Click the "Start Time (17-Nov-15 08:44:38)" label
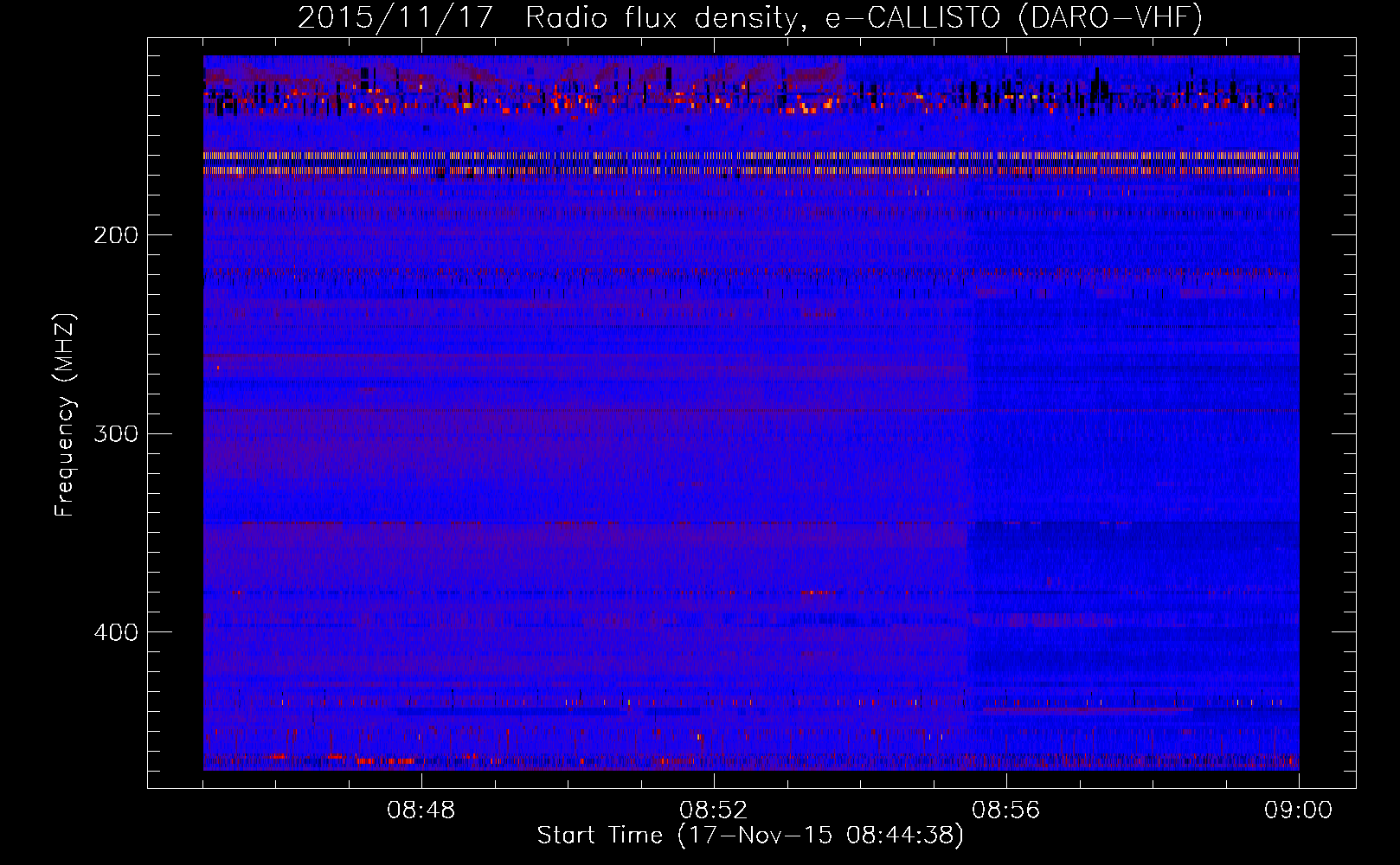The image size is (1400, 865). click(x=750, y=836)
